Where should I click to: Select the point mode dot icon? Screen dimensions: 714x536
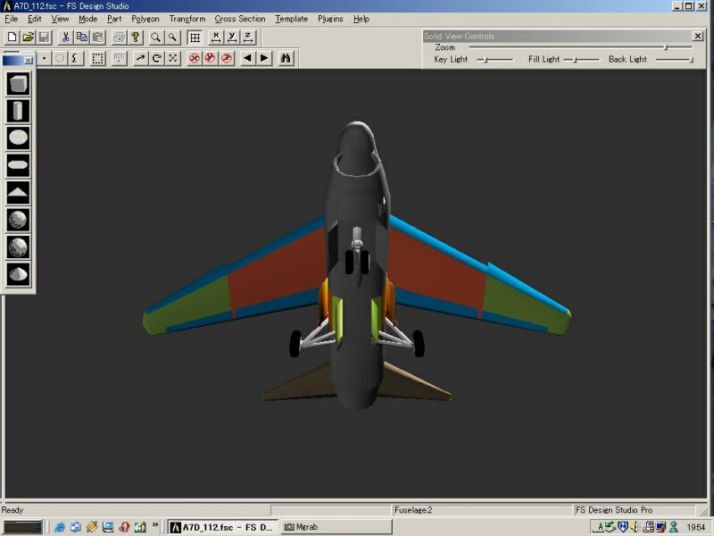pos(44,58)
